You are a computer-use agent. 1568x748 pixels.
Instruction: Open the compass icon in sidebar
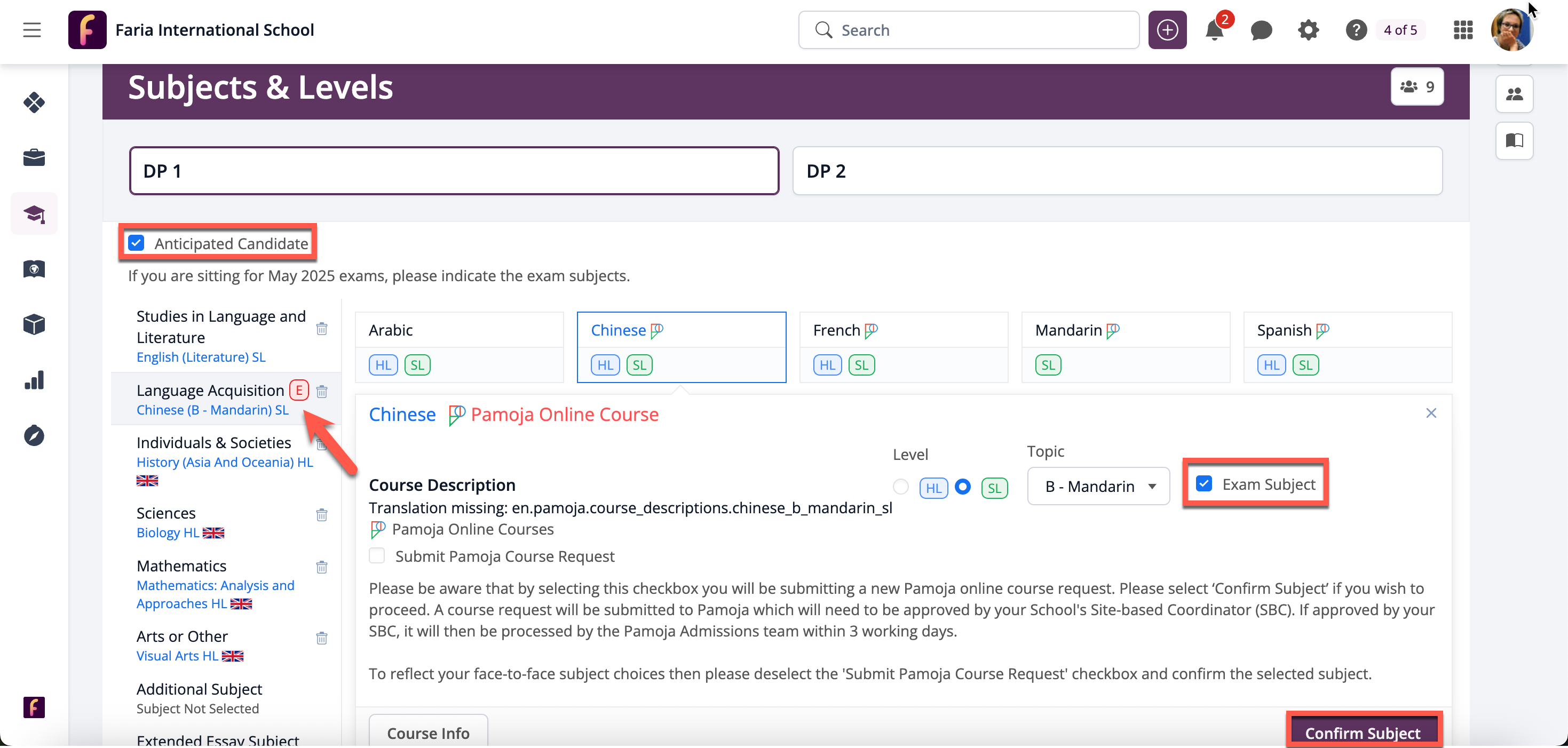point(34,436)
